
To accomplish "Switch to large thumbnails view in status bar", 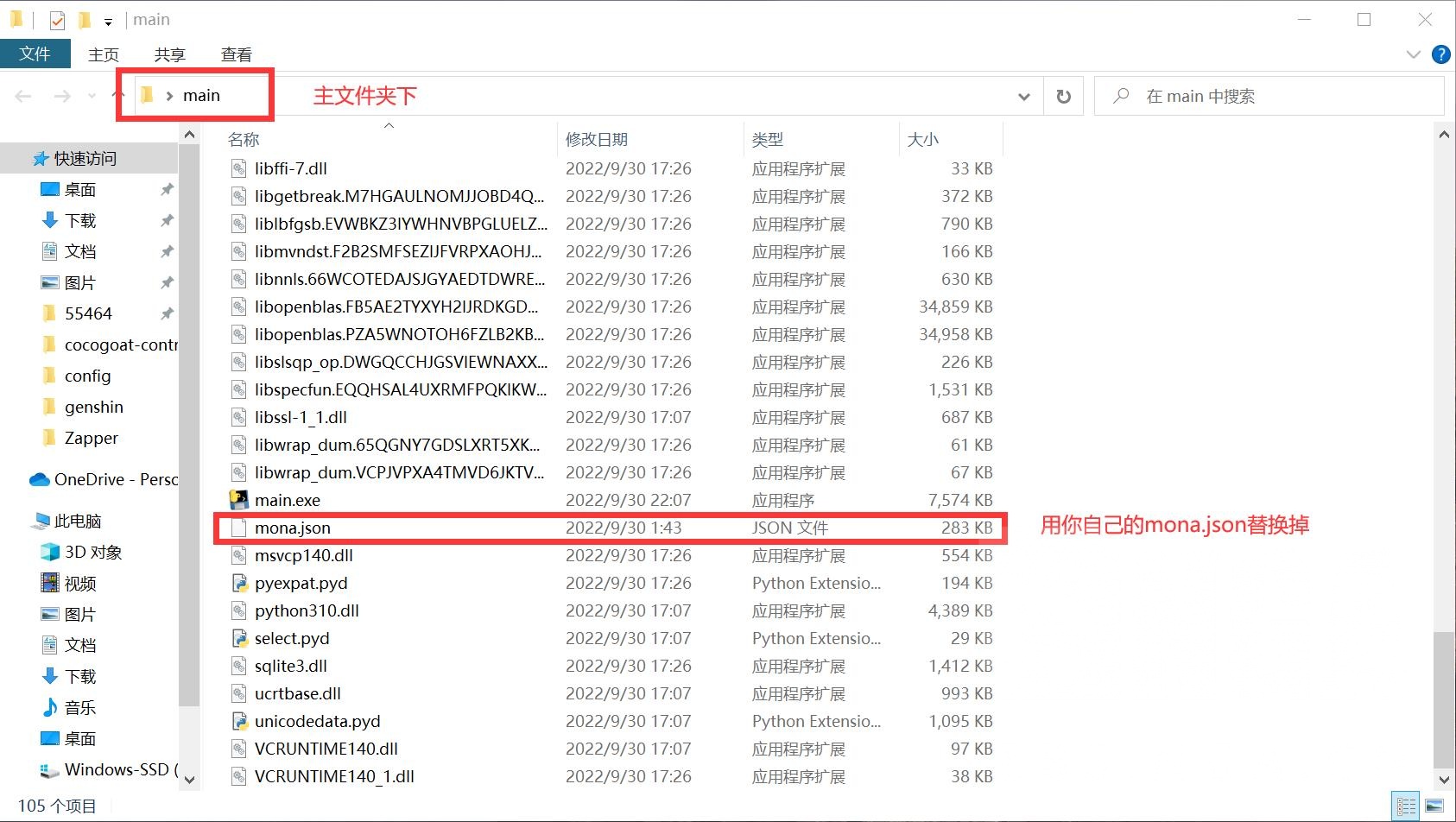I will pyautogui.click(x=1434, y=804).
